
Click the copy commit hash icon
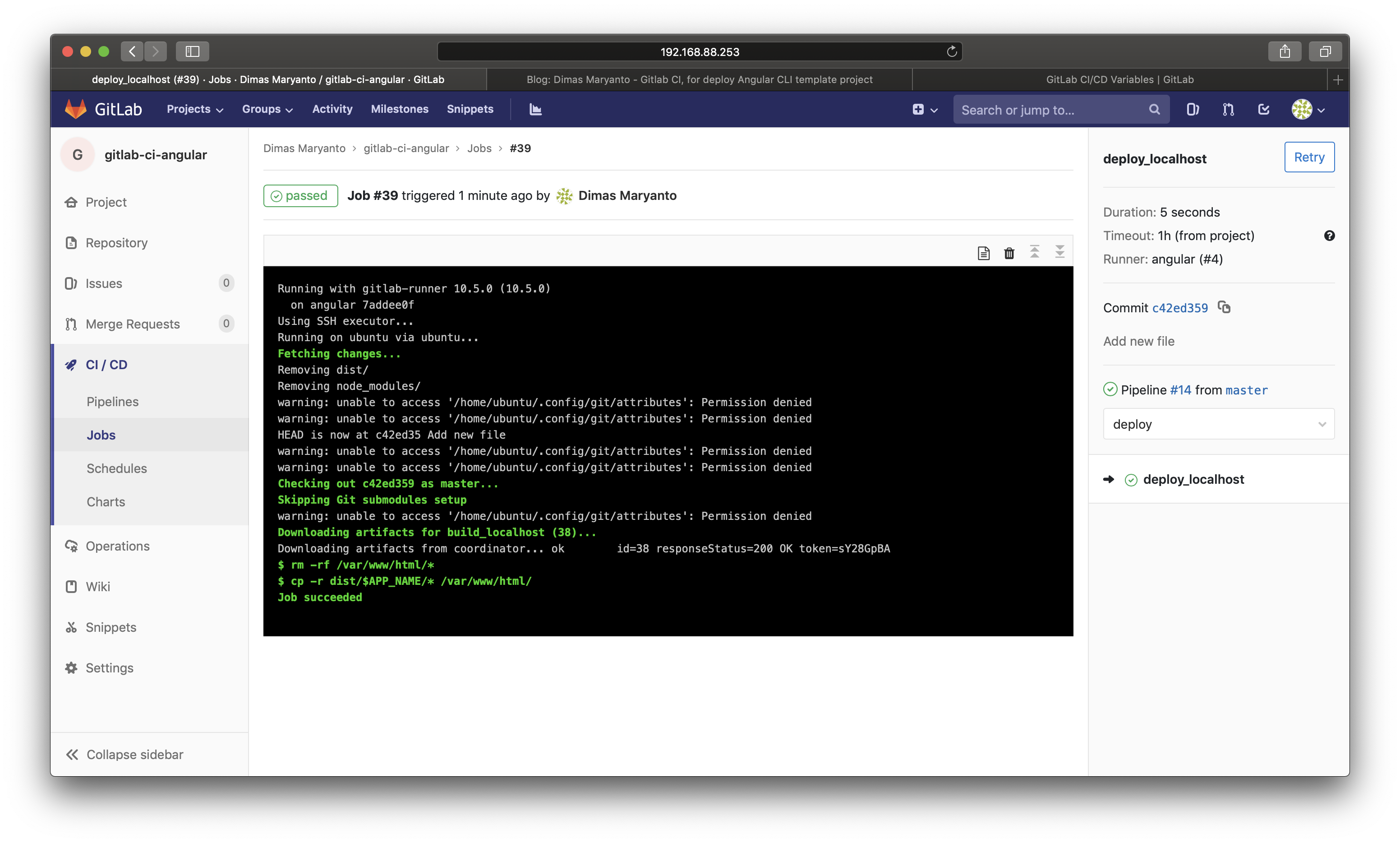[x=1225, y=307]
